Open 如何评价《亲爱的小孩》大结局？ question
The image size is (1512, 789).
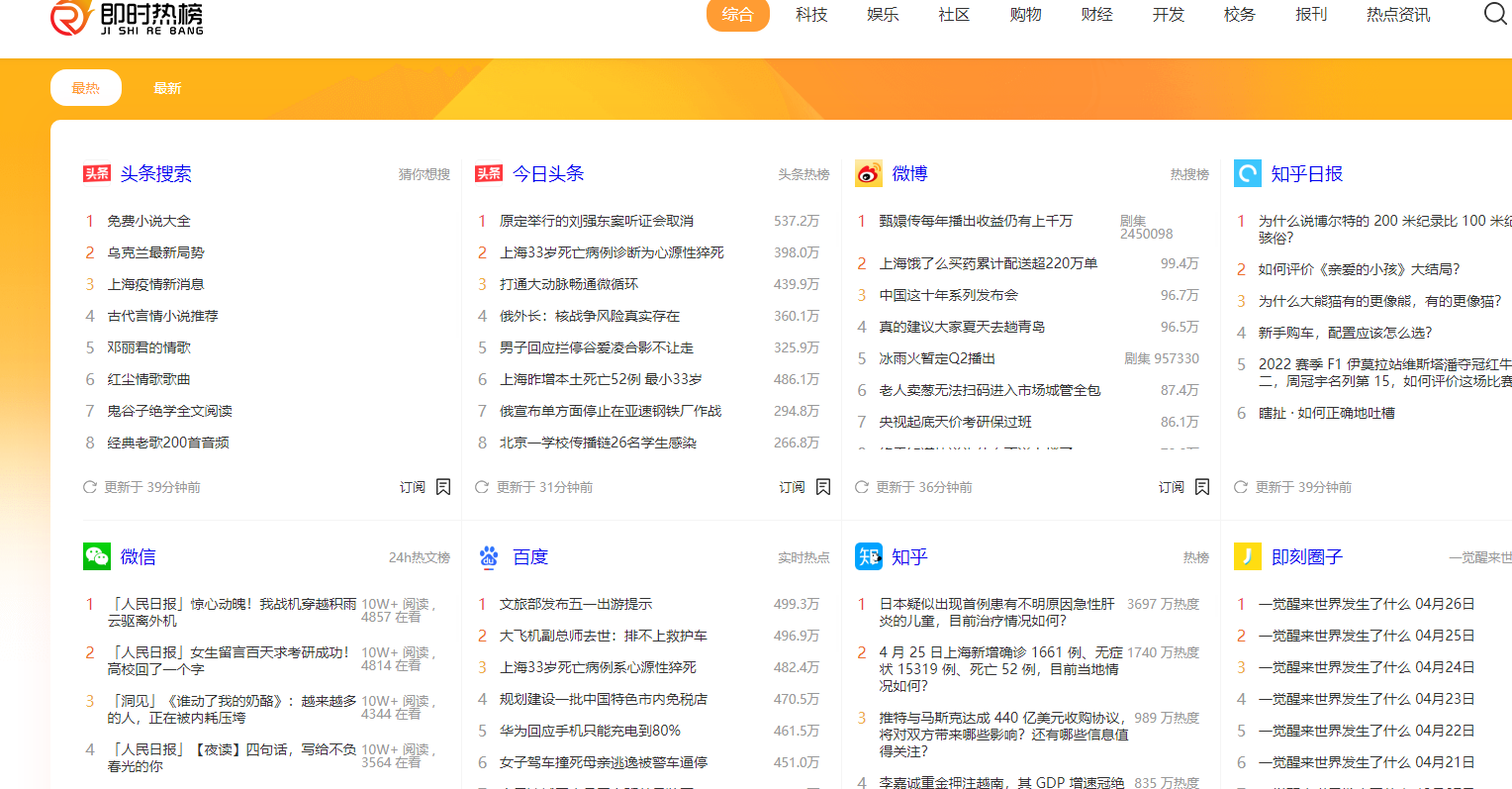pyautogui.click(x=1359, y=269)
